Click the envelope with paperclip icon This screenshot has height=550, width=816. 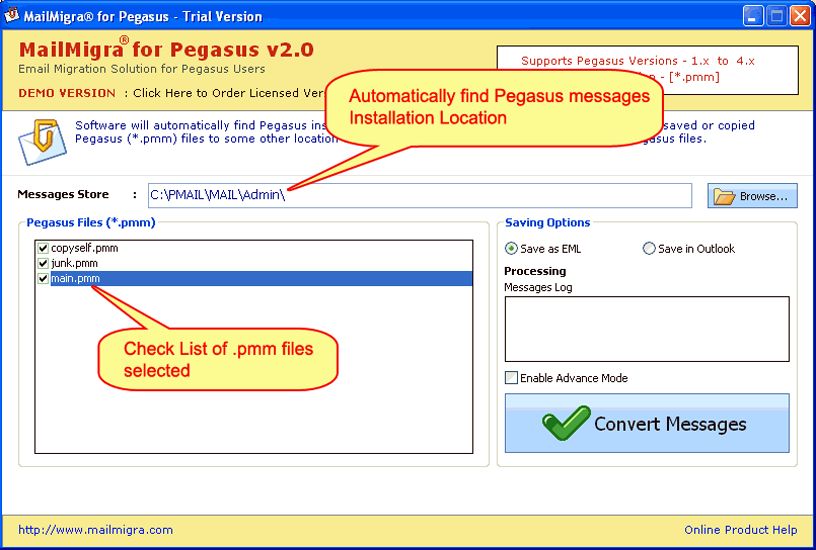click(x=42, y=142)
